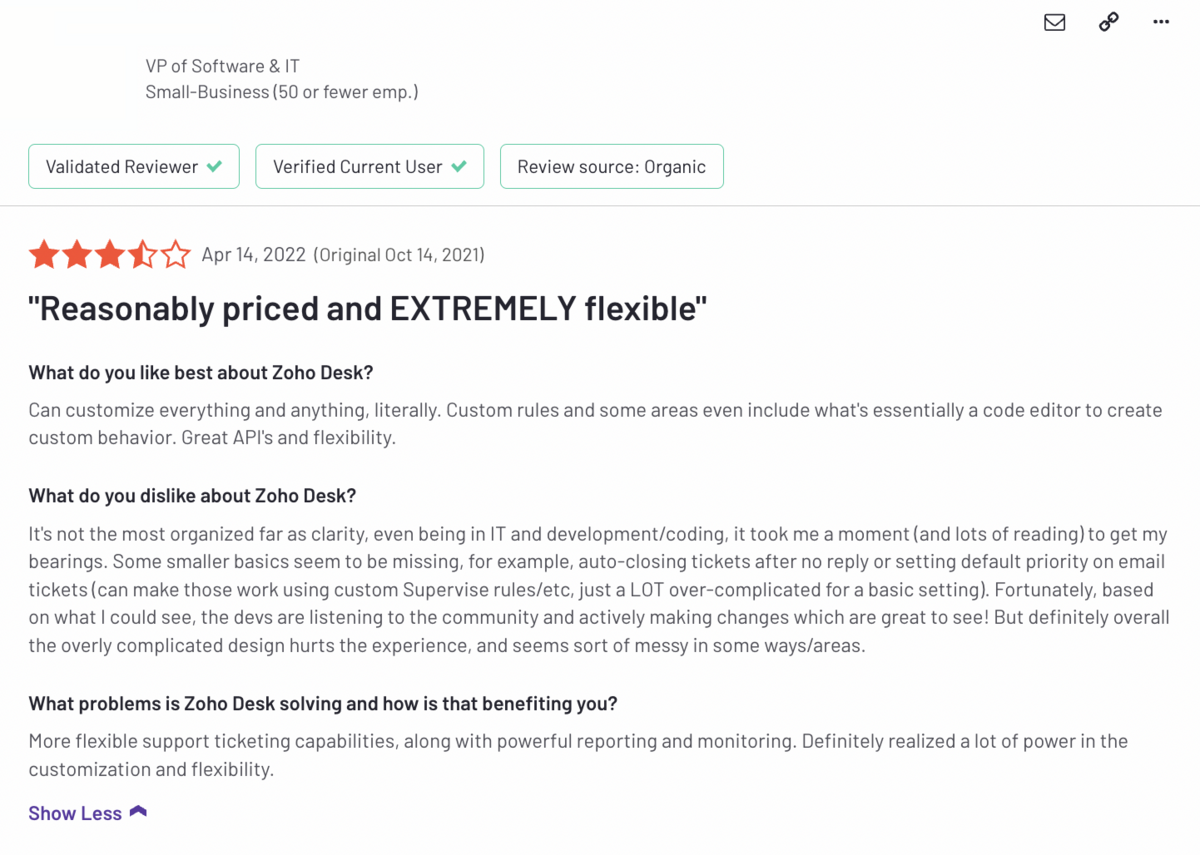The height and width of the screenshot is (855, 1200).
Task: Click the envelope email share icon
Action: (1054, 22)
